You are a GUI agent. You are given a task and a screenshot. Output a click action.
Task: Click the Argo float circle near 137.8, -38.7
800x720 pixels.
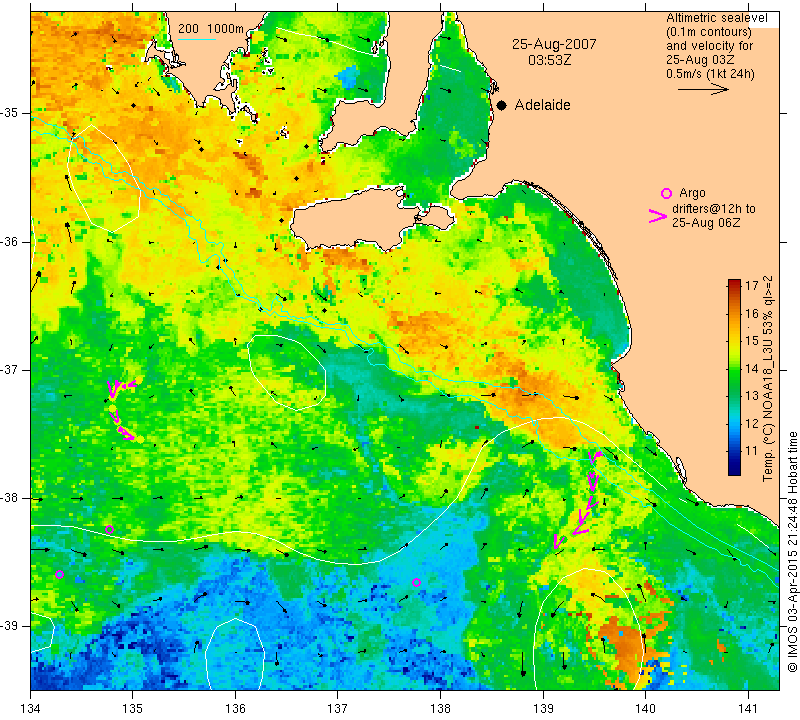tap(416, 582)
